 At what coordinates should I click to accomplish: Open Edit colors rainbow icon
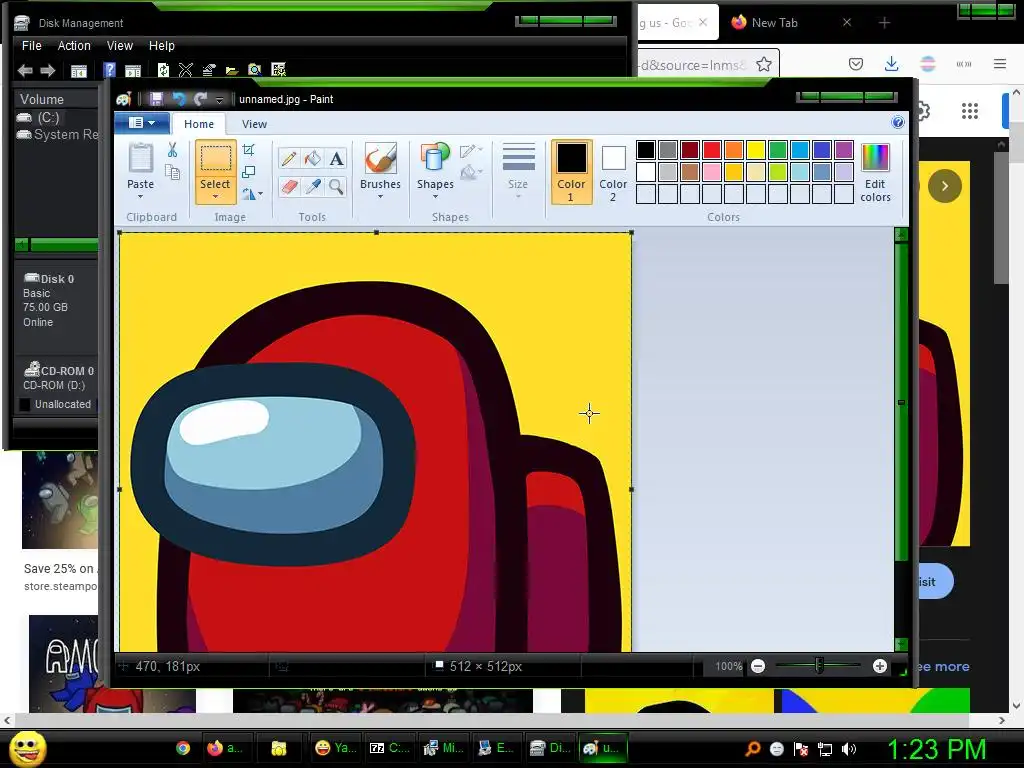[x=875, y=159]
